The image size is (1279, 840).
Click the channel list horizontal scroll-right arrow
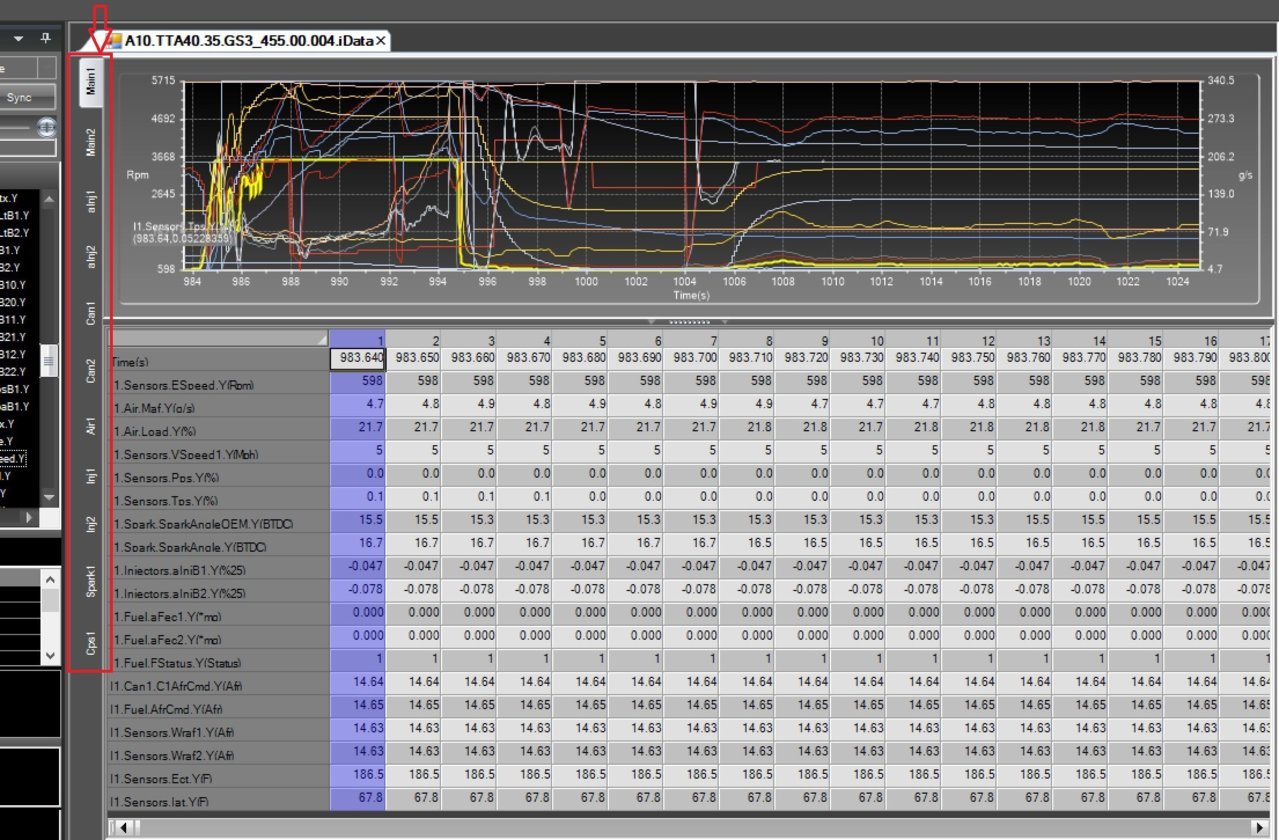point(28,517)
